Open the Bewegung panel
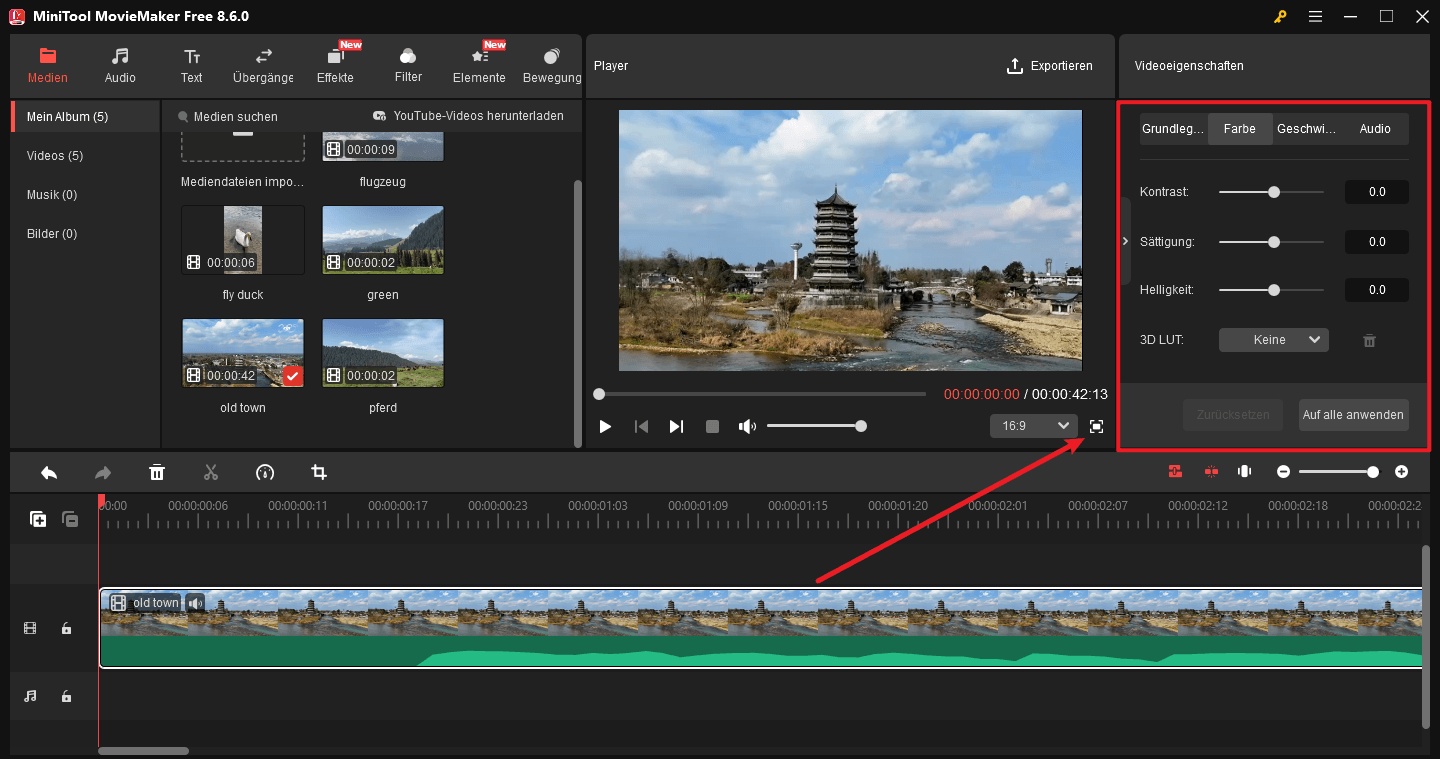1440x759 pixels. tap(551, 64)
